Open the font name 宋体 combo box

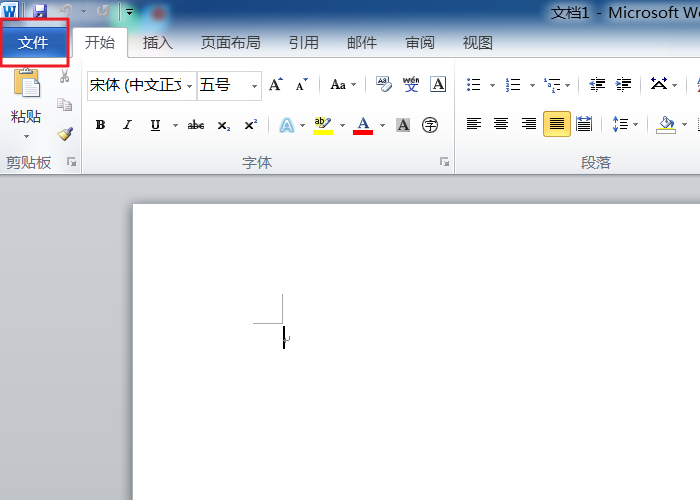142,85
